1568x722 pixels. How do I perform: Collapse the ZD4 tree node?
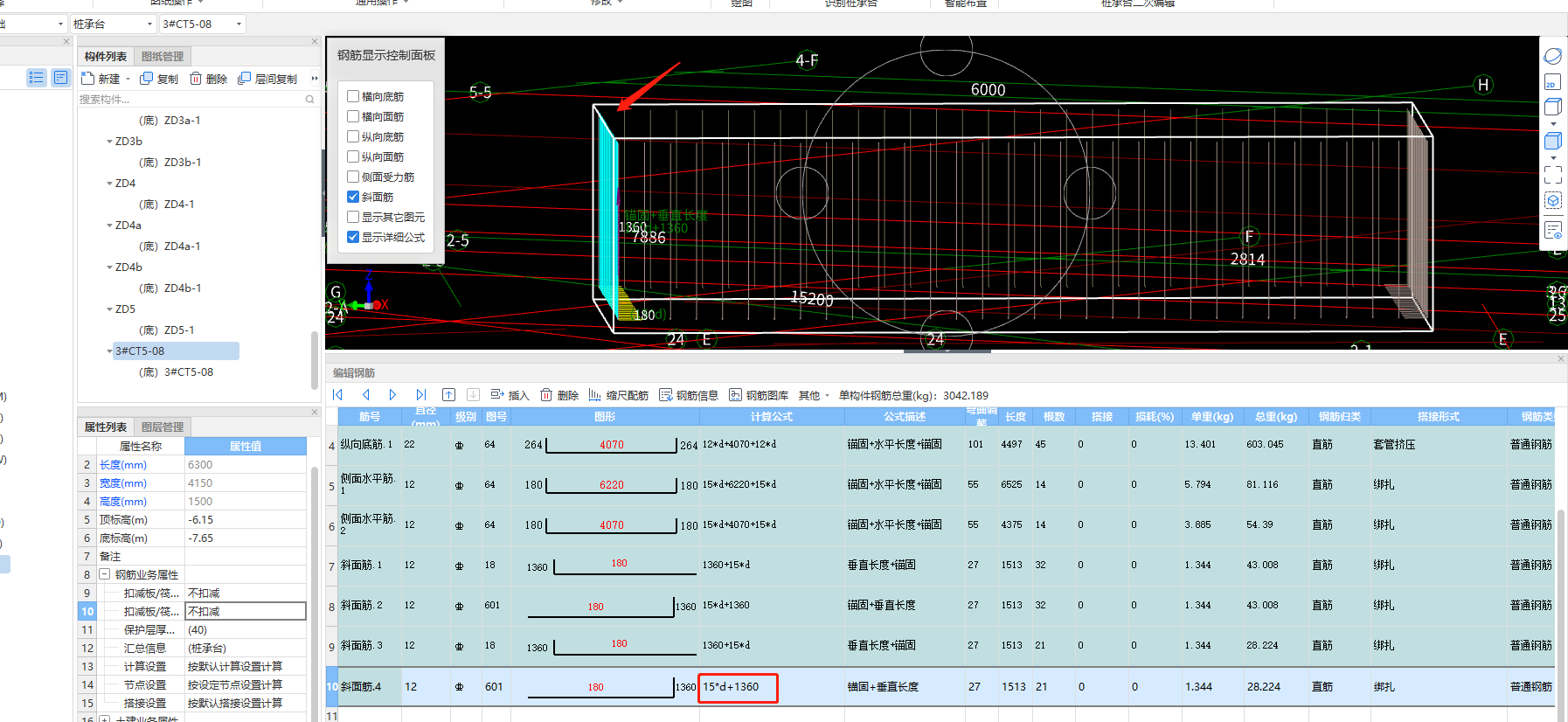109,184
